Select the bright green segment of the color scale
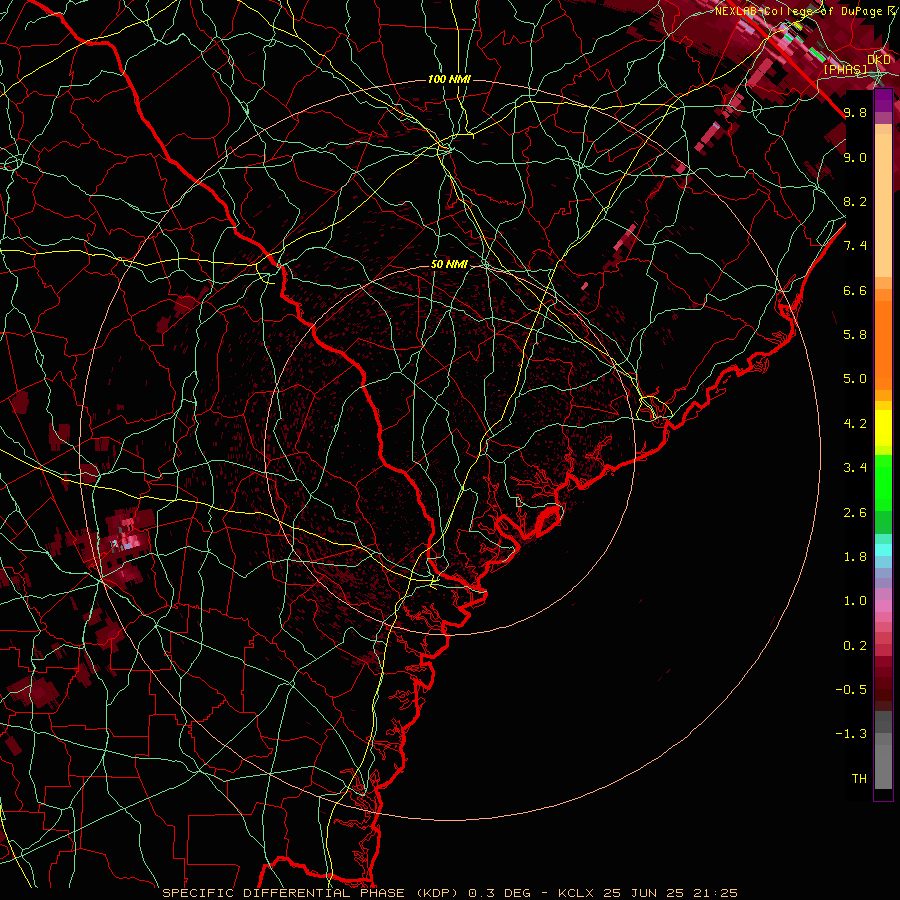 coord(883,482)
